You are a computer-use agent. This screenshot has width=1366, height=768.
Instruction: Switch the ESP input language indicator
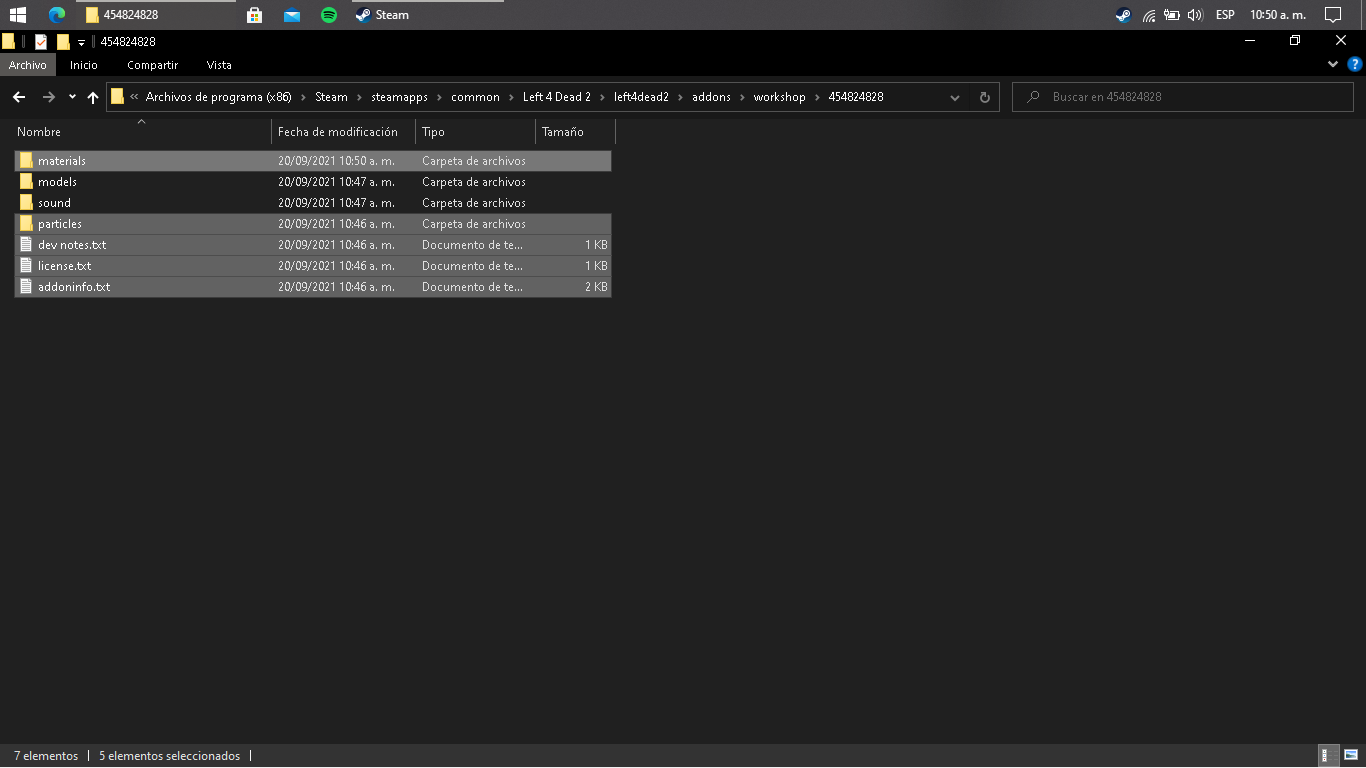[x=1225, y=15]
